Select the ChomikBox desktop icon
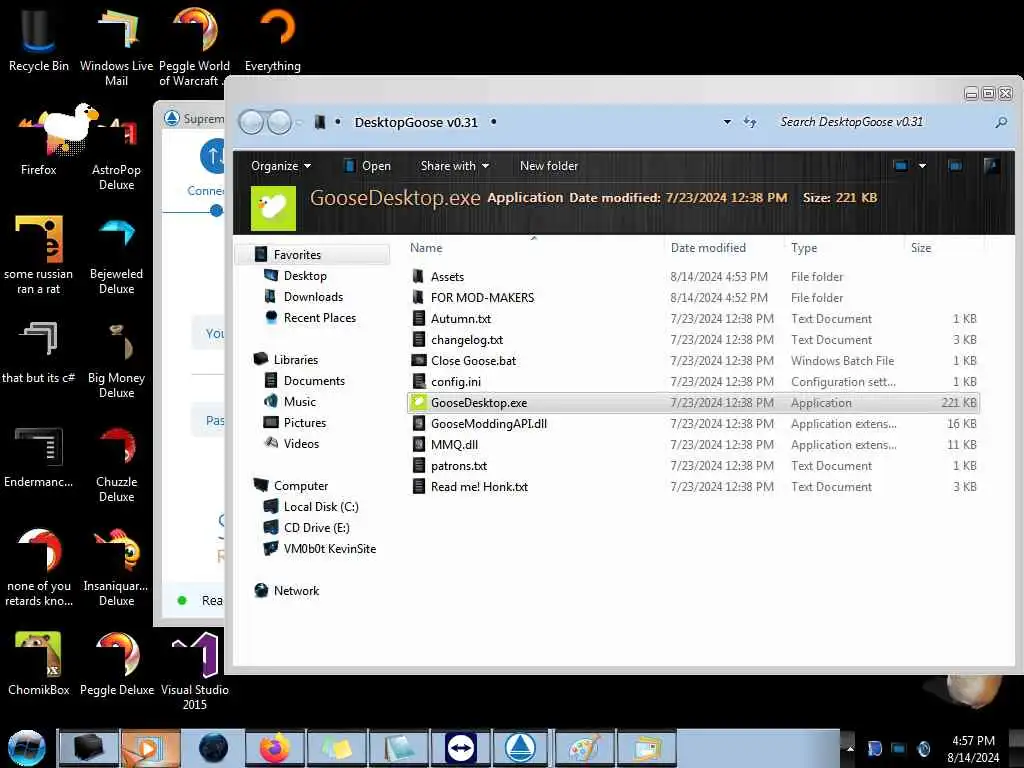 tap(39, 663)
